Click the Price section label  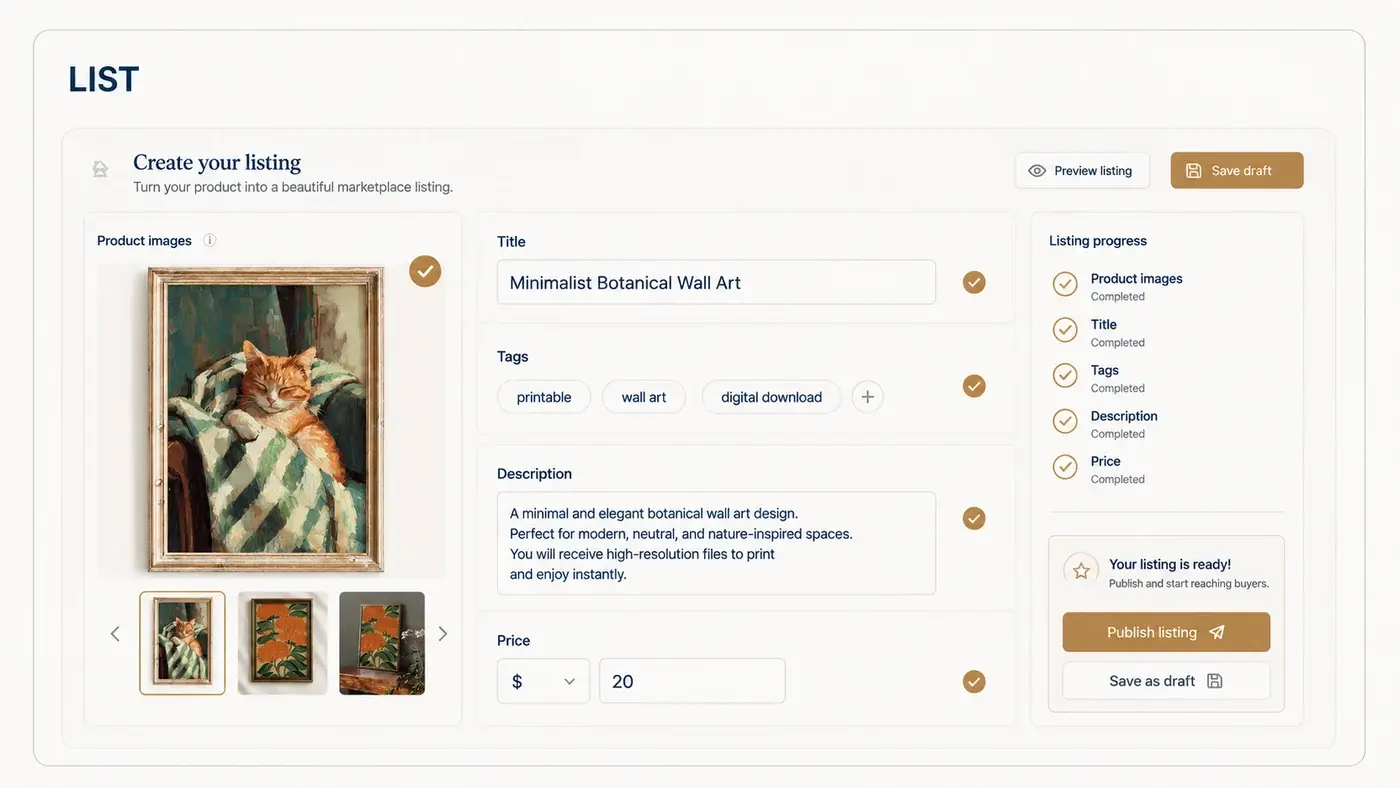click(514, 641)
